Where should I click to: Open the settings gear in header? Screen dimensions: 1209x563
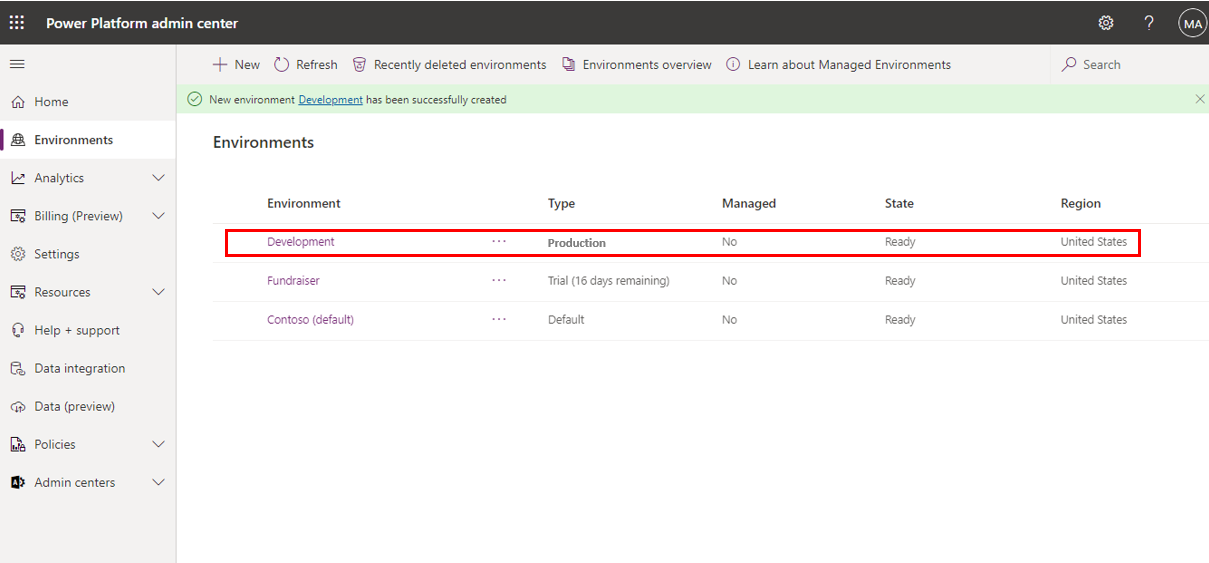[1106, 22]
